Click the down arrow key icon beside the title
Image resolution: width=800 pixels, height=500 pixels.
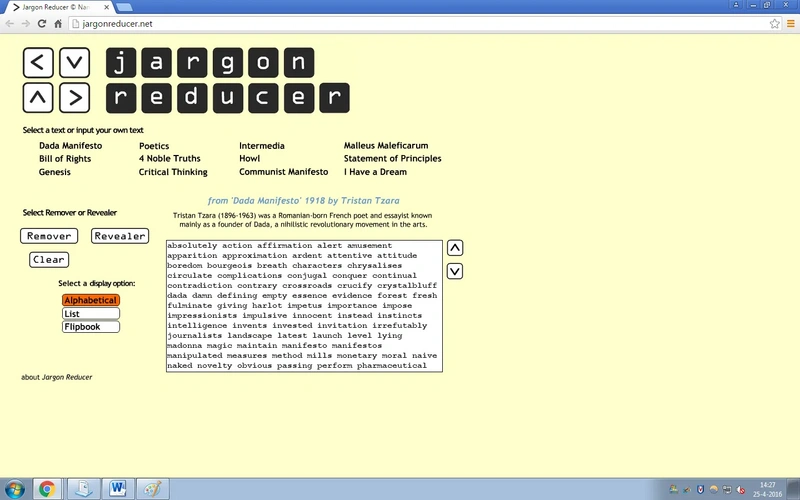pyautogui.click(x=74, y=63)
